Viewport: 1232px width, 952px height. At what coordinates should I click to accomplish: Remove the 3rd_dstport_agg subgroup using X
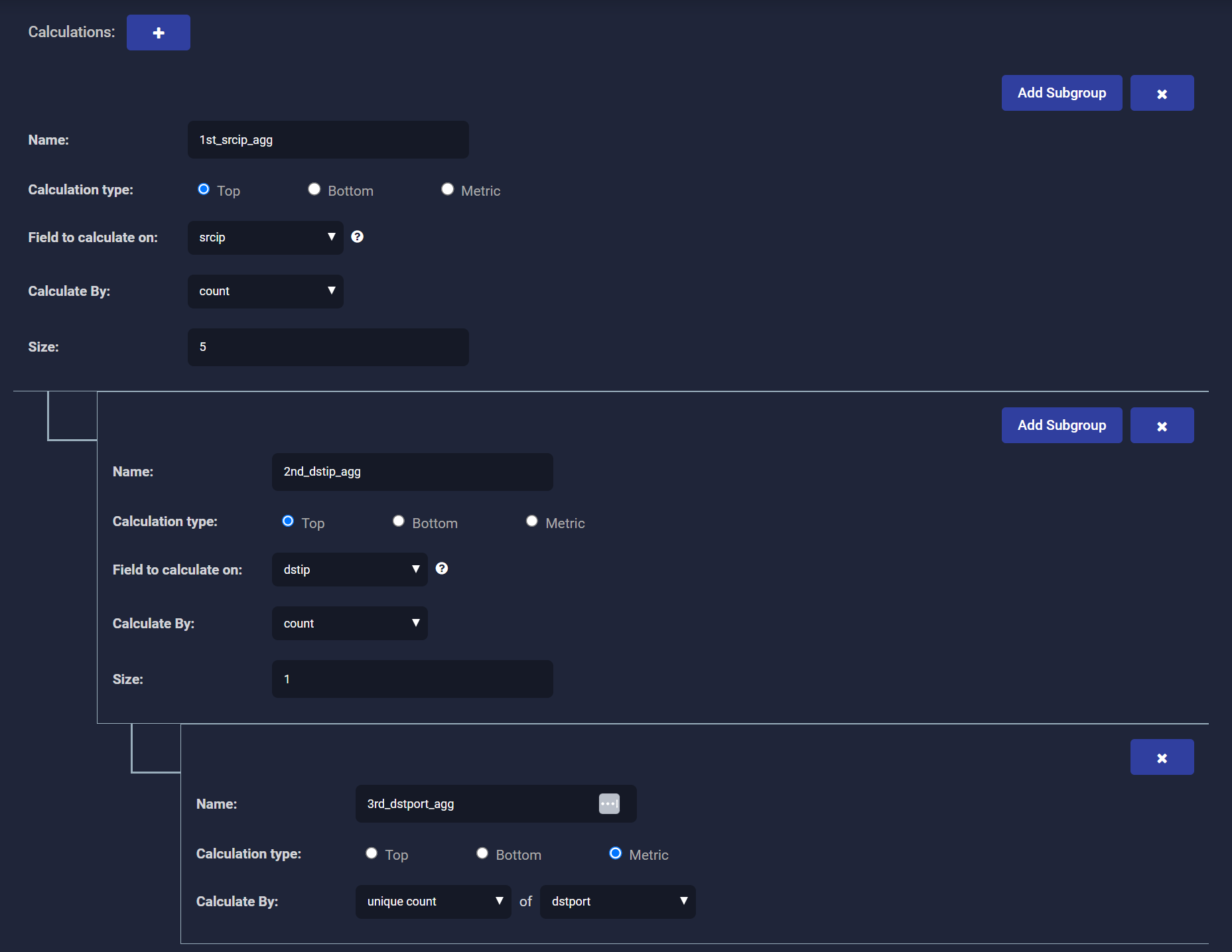click(1161, 758)
